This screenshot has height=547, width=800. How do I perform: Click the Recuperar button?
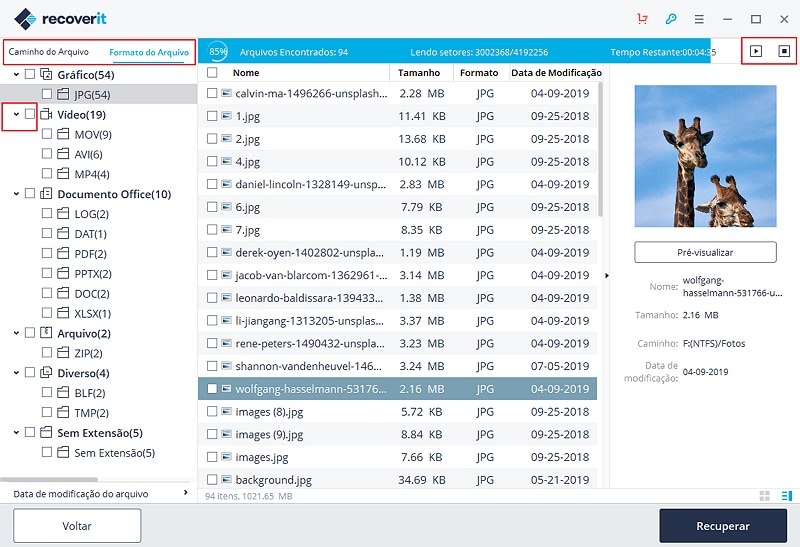[x=723, y=526]
